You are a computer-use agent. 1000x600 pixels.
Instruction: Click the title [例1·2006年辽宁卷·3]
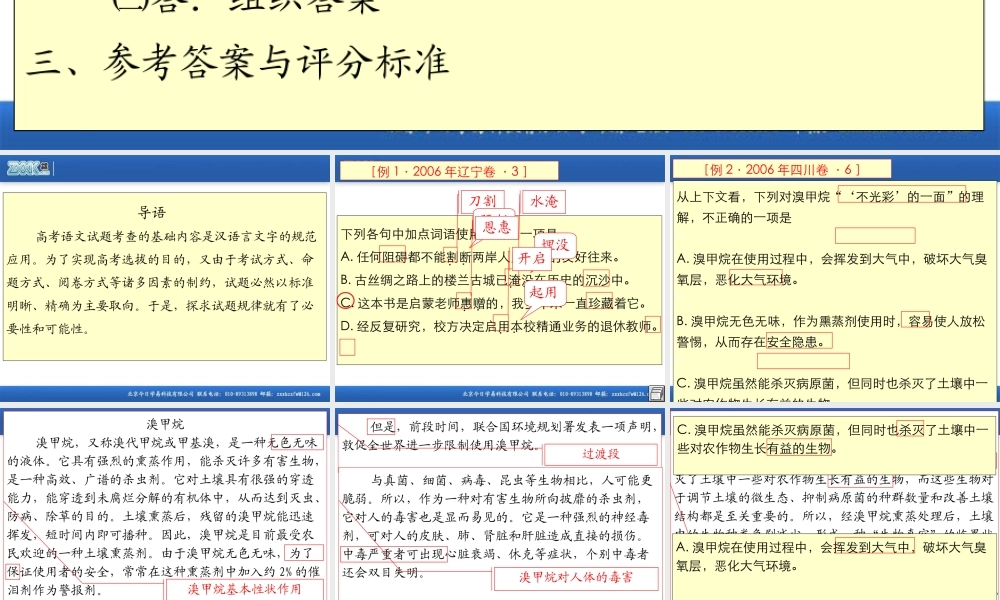click(449, 171)
